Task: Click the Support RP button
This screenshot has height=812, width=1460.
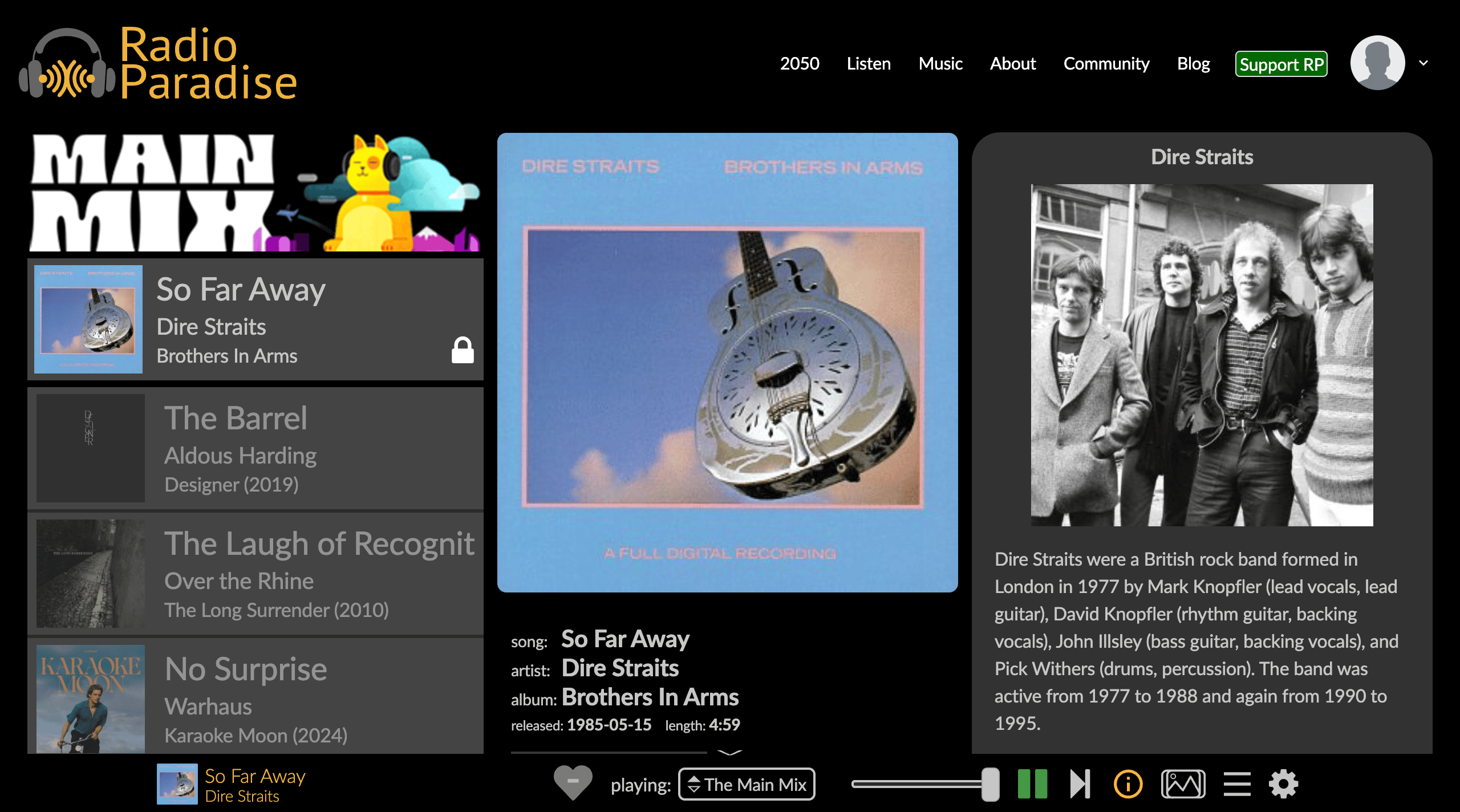Action: click(1281, 64)
